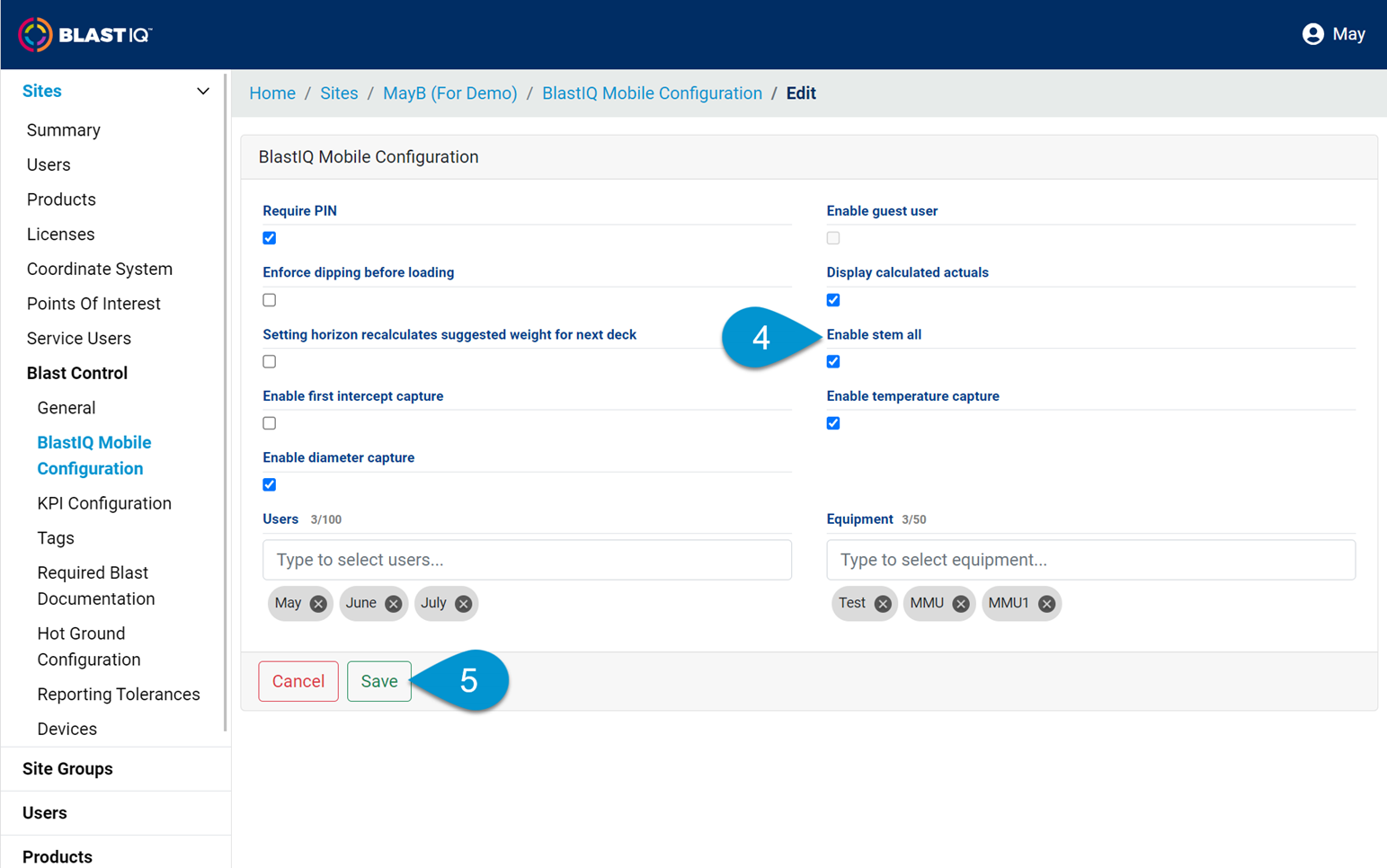Open BlastIQ Mobile Configuration breadcrumb link
The image size is (1387, 868).
coord(652,93)
